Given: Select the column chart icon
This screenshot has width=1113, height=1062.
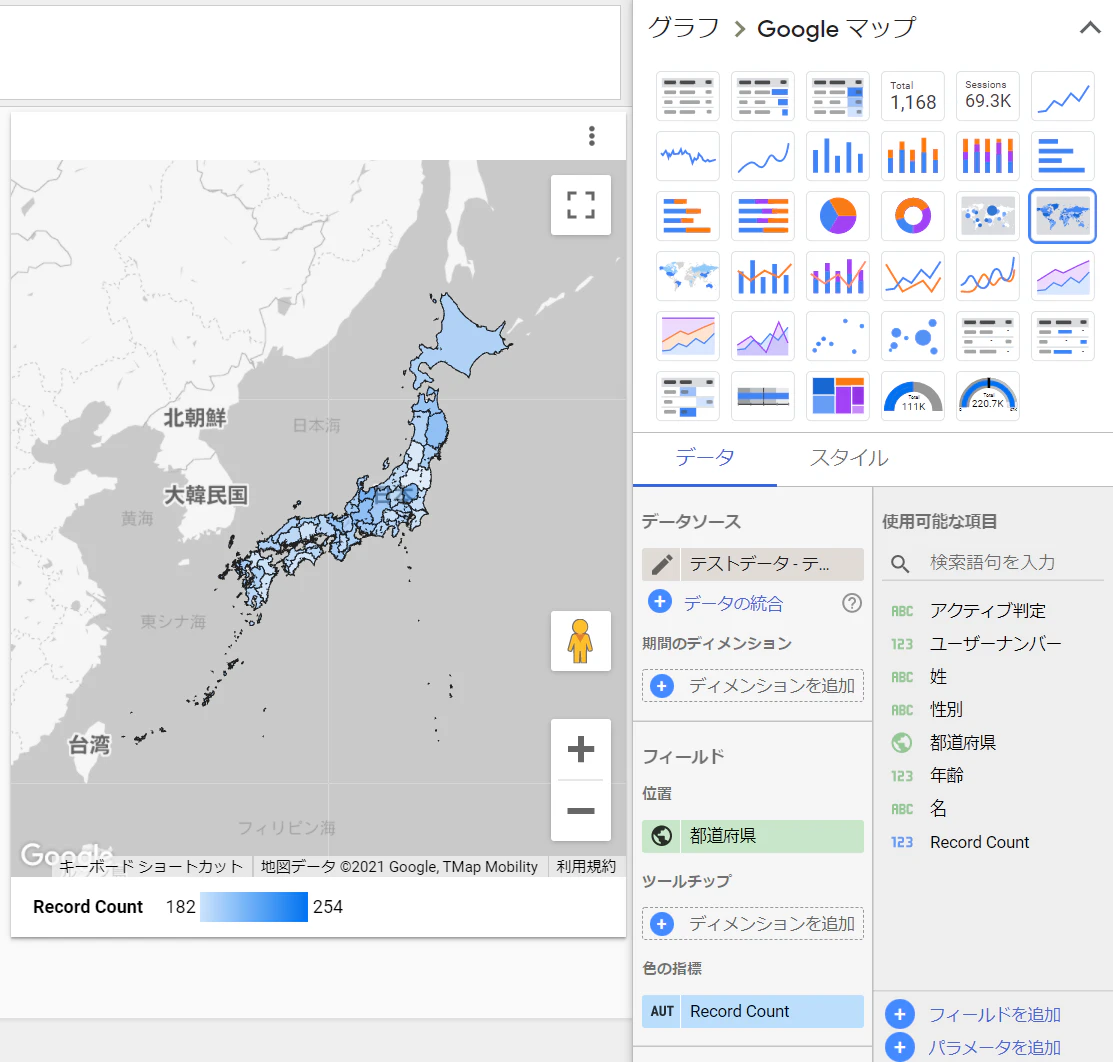Looking at the screenshot, I should pos(838,155).
